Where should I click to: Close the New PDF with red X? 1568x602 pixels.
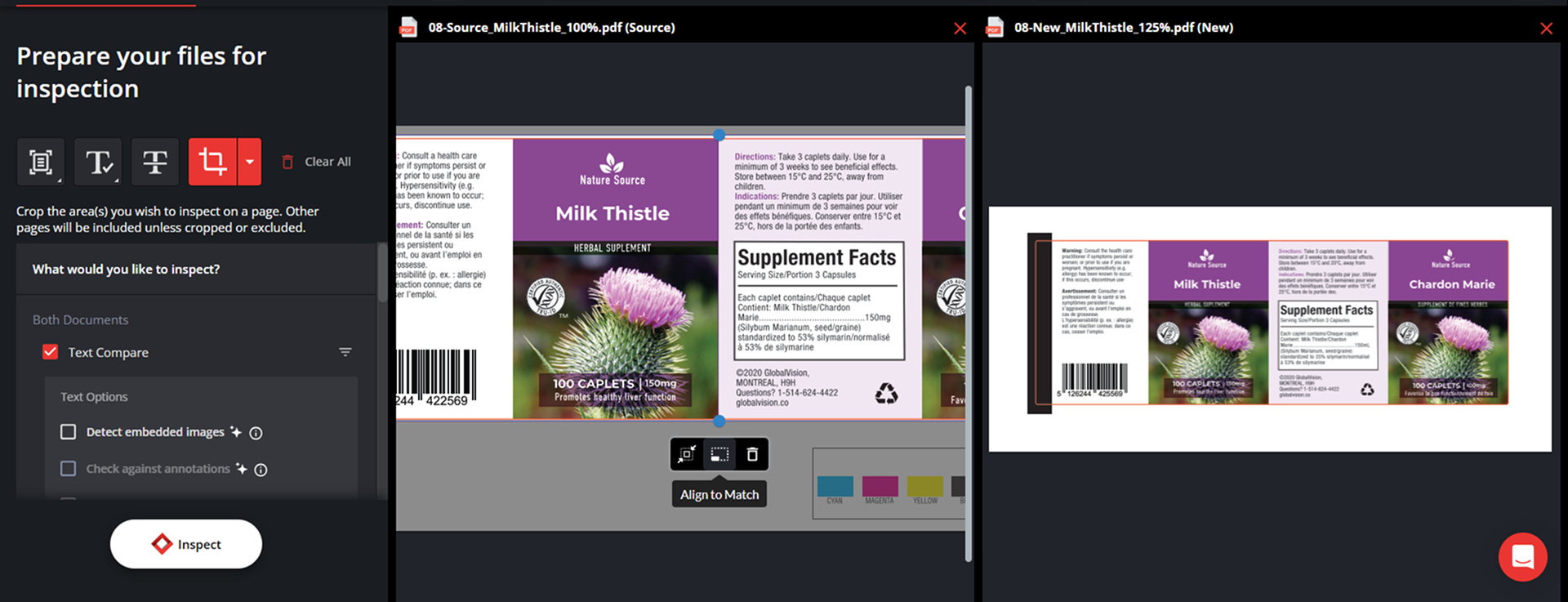1546,29
